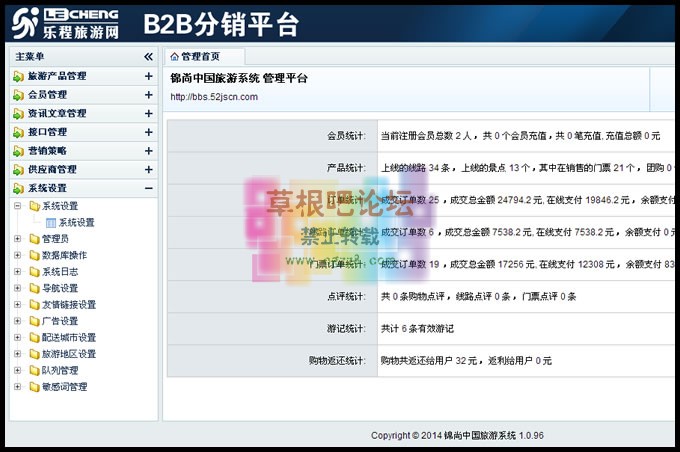The image size is (680, 452).
Task: Click the accordion icon beside 系统设置
Action: tap(18, 188)
